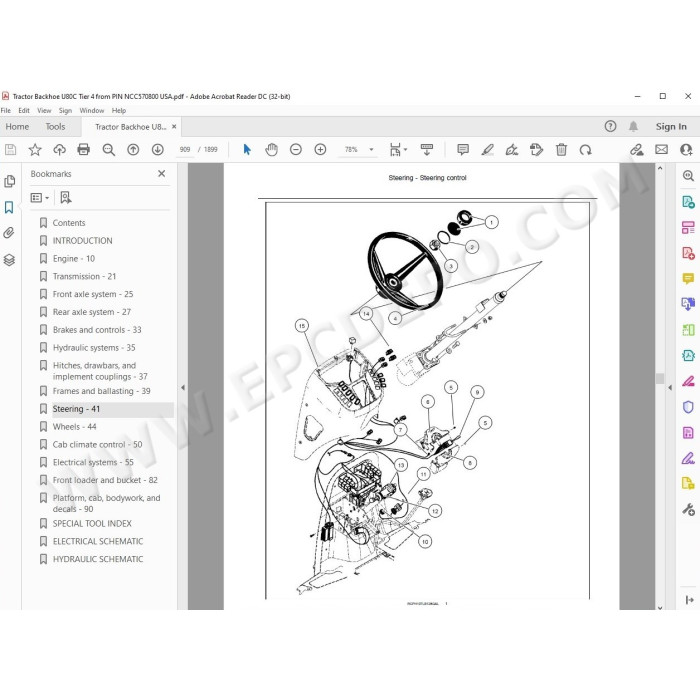
Task: Add a sticky note comment
Action: (x=463, y=149)
